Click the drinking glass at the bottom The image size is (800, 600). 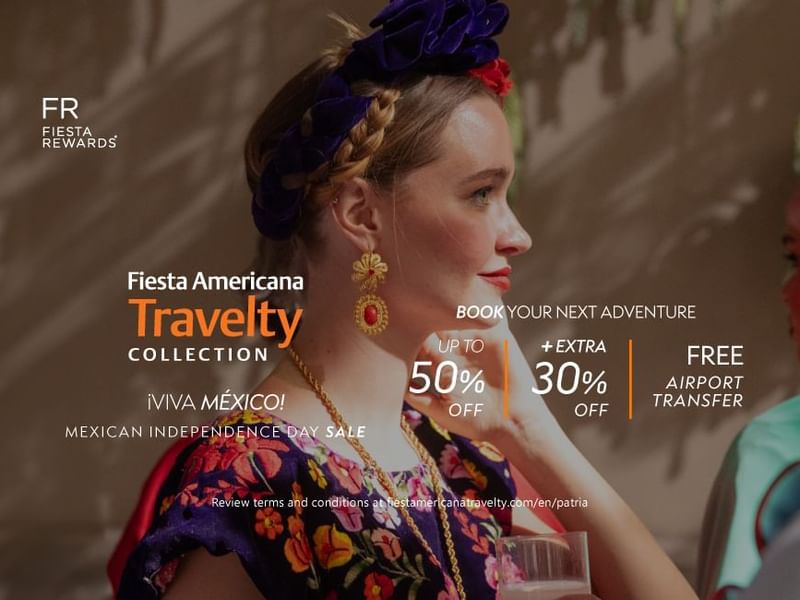pos(542,566)
